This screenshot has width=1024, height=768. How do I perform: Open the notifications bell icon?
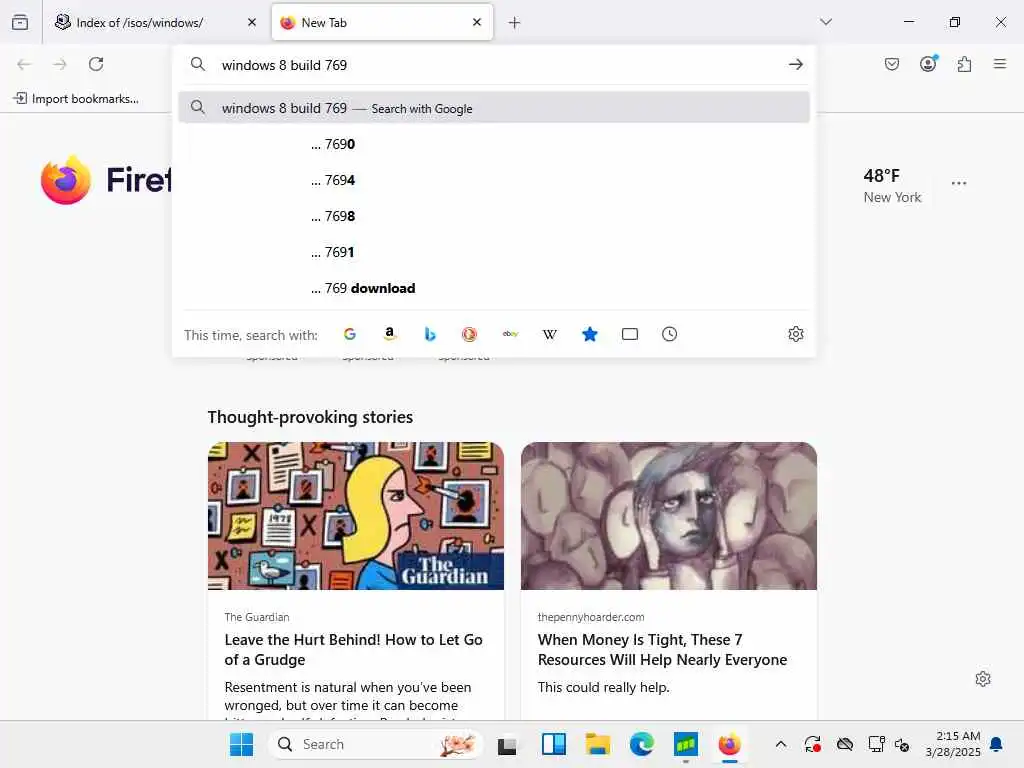coord(997,744)
